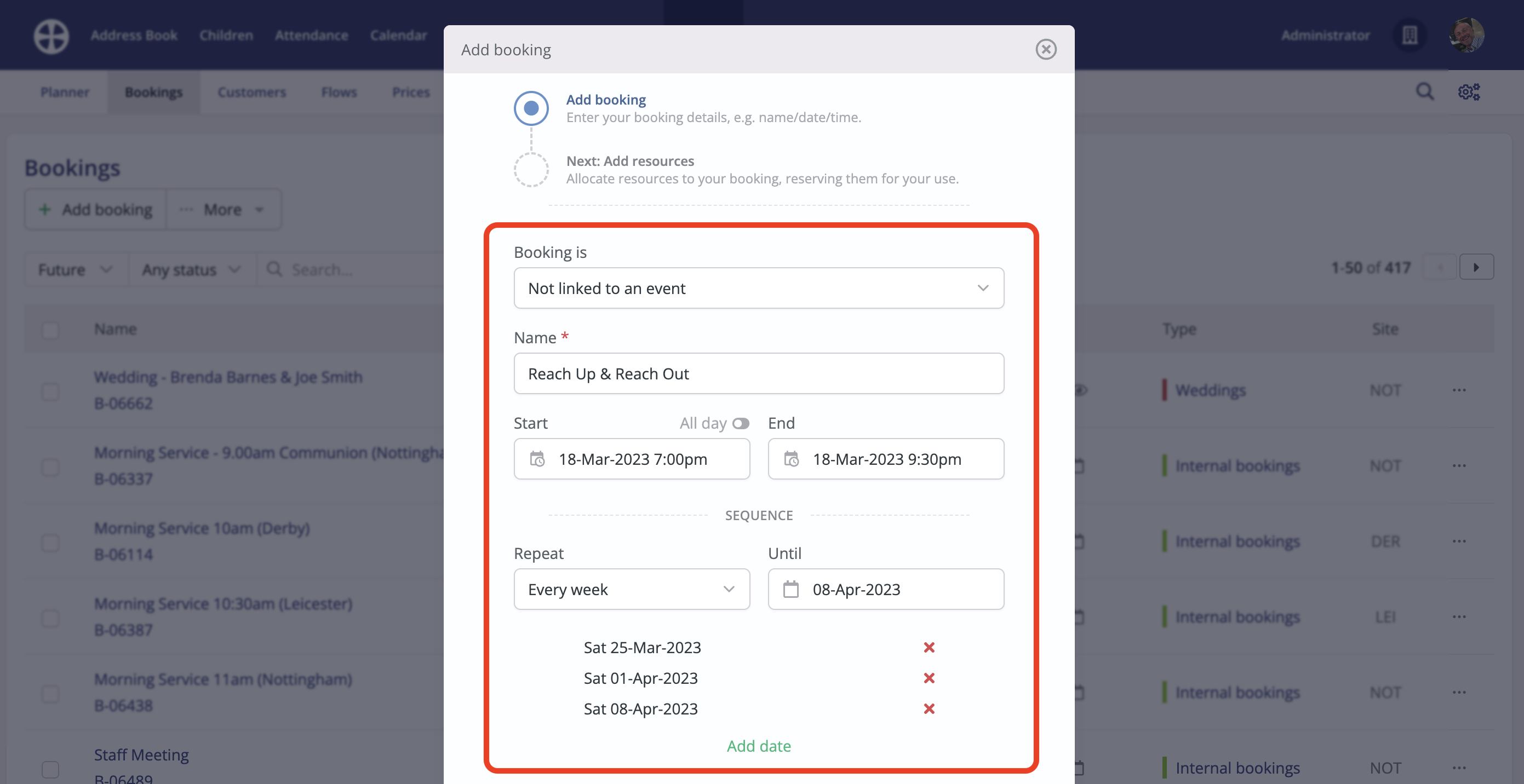Screen dimensions: 1524x784
Task: Open the ellipsis menu on the Weddings row
Action: pos(1459,390)
